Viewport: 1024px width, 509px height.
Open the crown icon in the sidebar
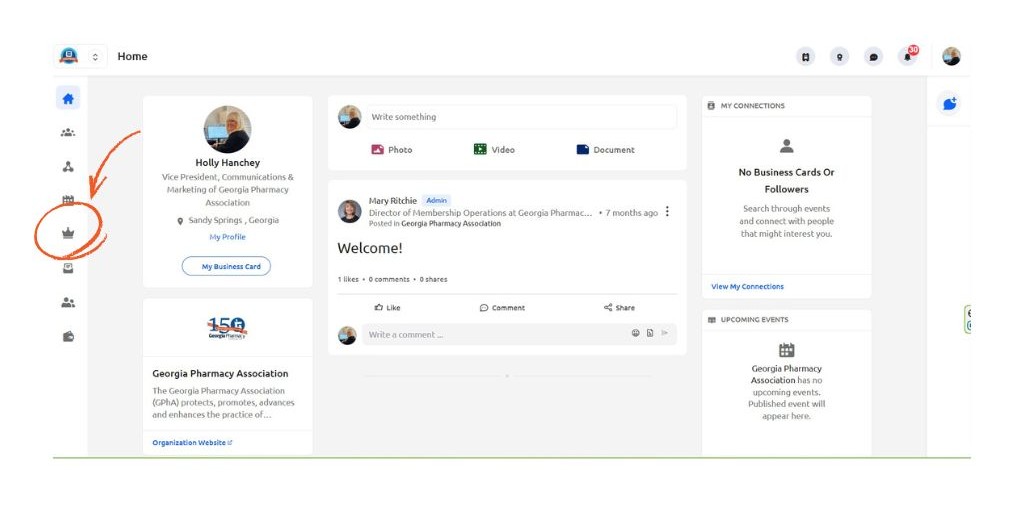68,233
